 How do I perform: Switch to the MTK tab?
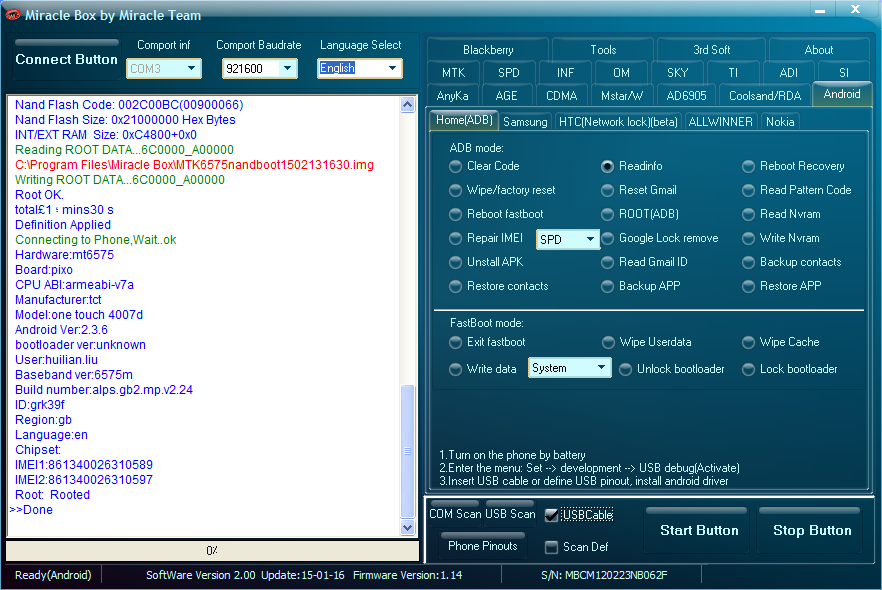453,73
